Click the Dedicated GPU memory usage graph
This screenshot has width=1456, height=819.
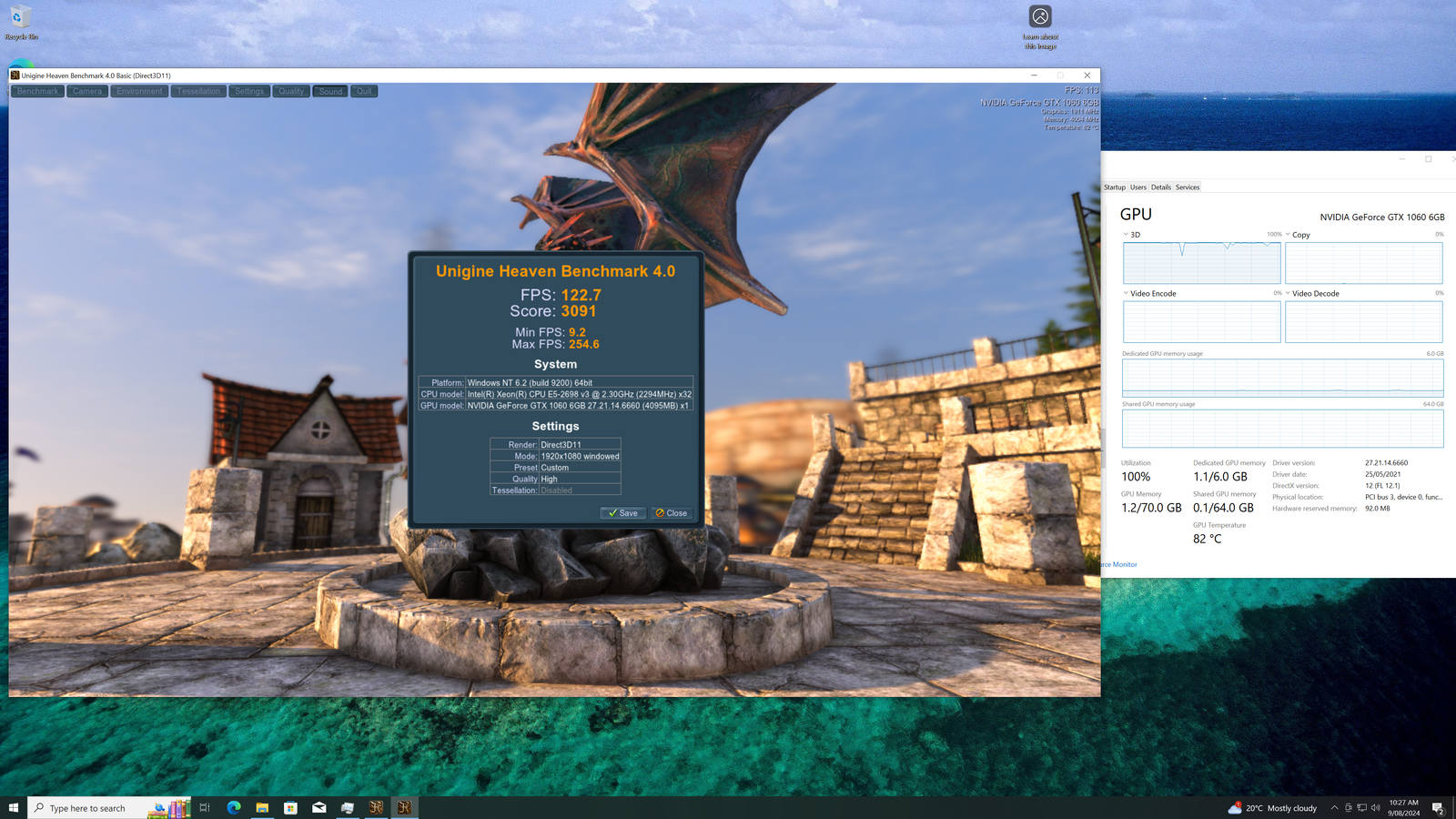point(1283,378)
